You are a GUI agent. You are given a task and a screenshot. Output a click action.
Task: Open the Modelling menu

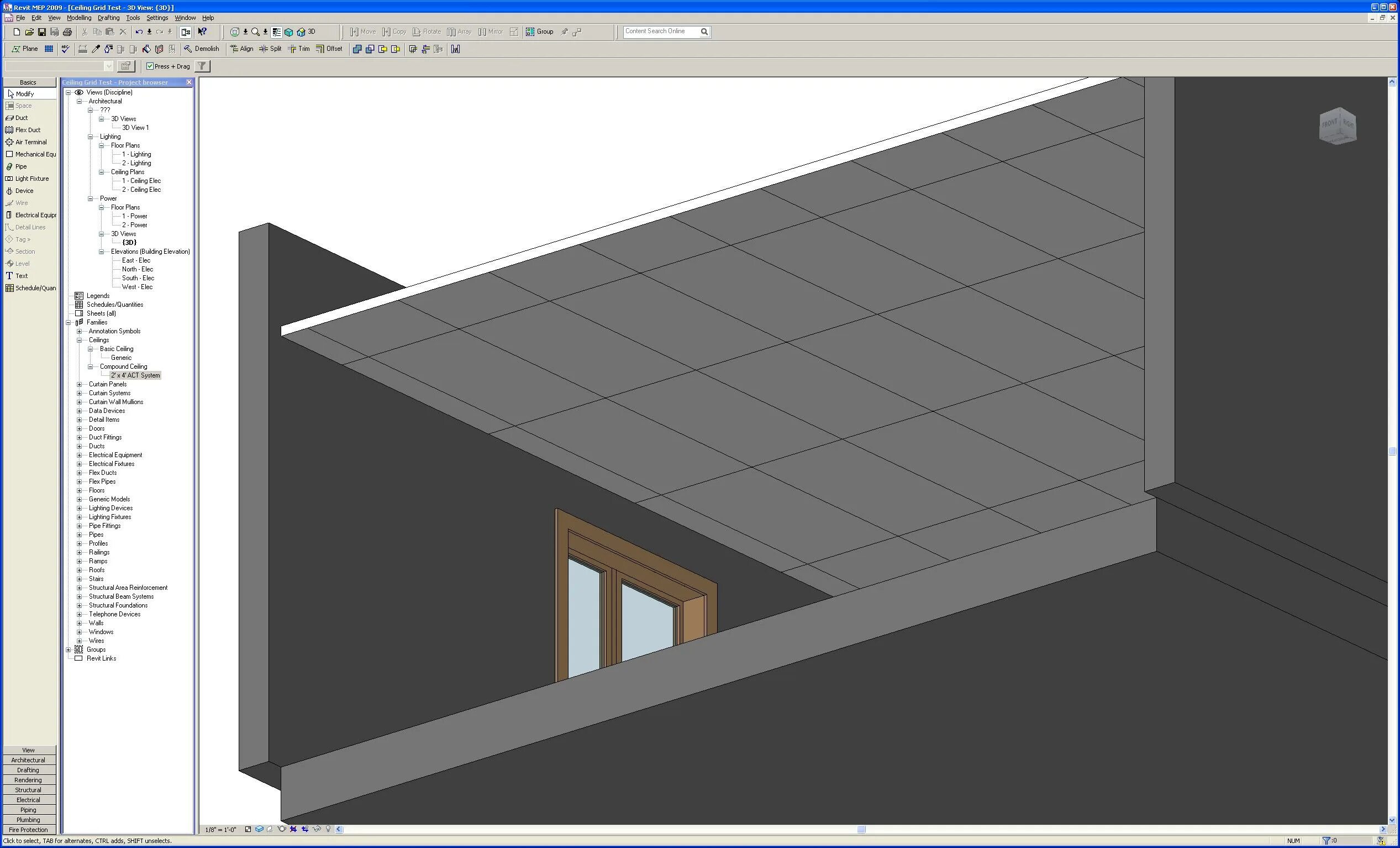point(78,18)
